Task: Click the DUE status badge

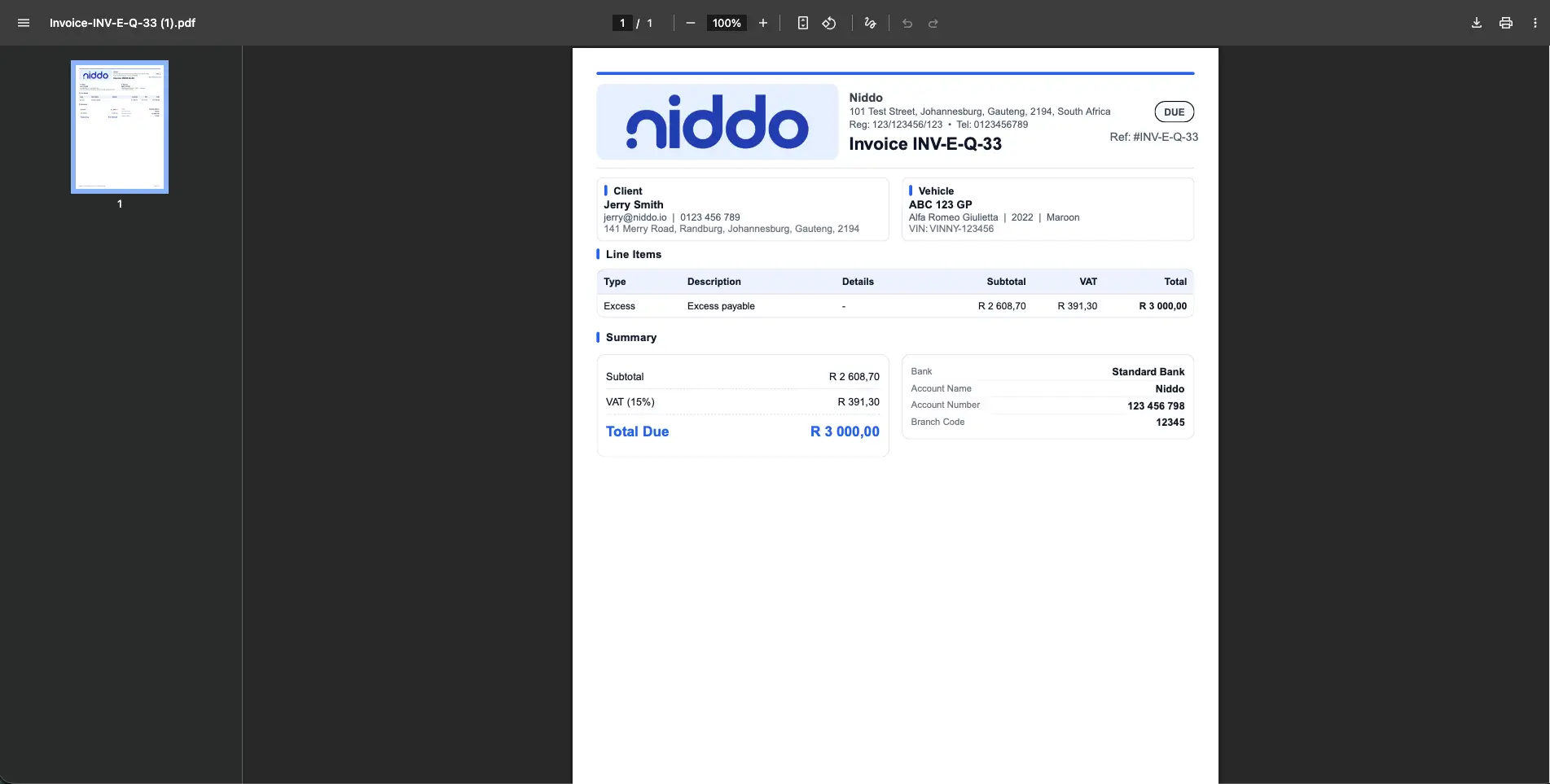Action: point(1174,112)
